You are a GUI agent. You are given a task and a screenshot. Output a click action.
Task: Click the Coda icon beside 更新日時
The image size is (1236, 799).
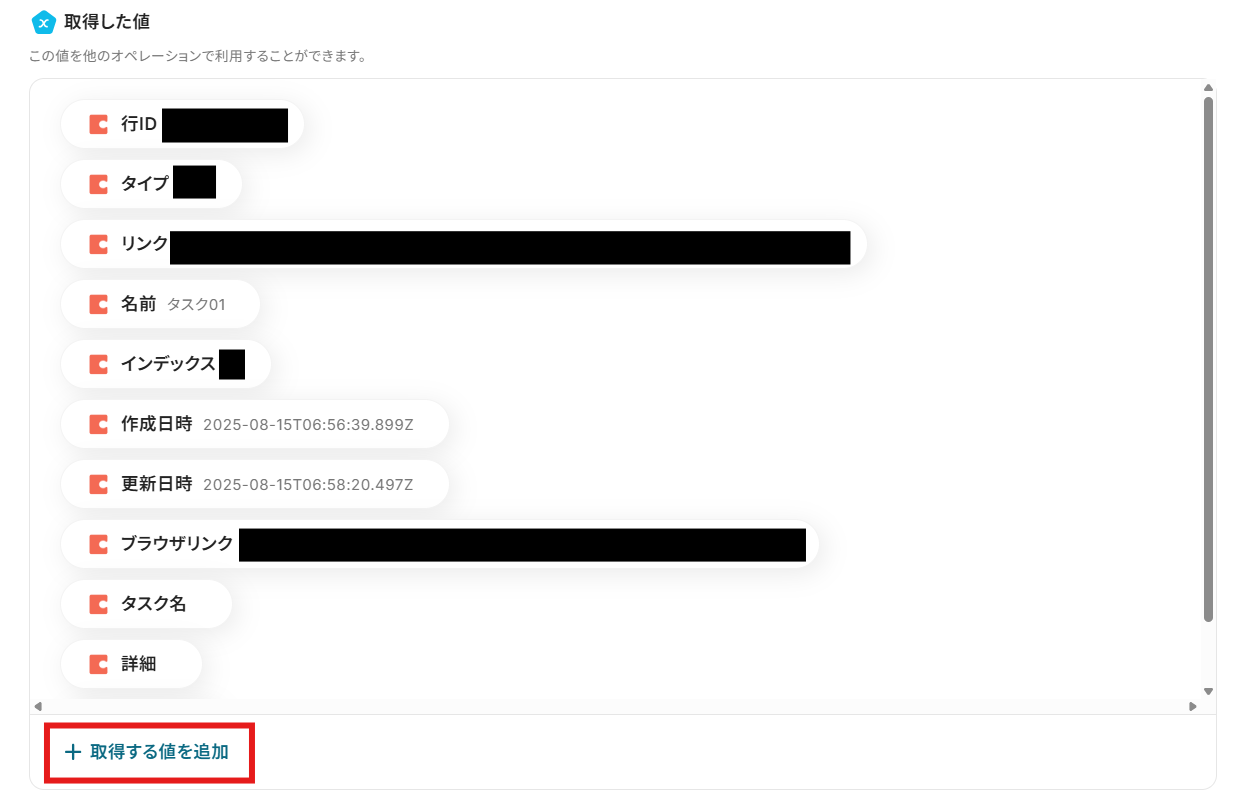click(x=98, y=484)
